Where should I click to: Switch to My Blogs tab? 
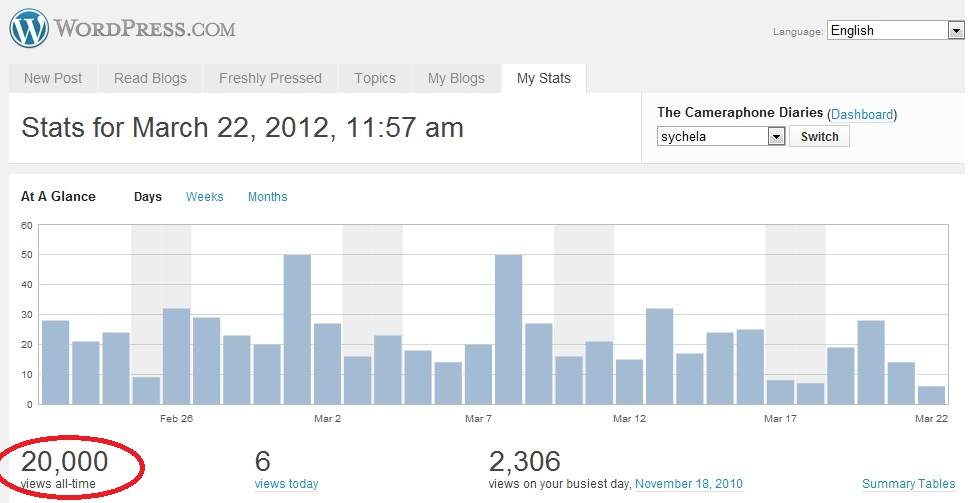(456, 78)
